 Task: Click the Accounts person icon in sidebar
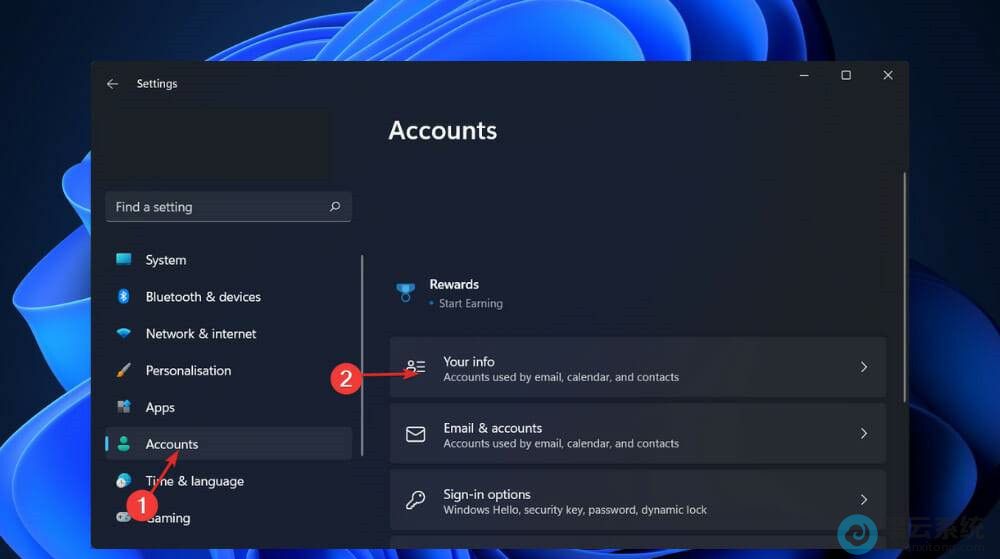tap(124, 444)
